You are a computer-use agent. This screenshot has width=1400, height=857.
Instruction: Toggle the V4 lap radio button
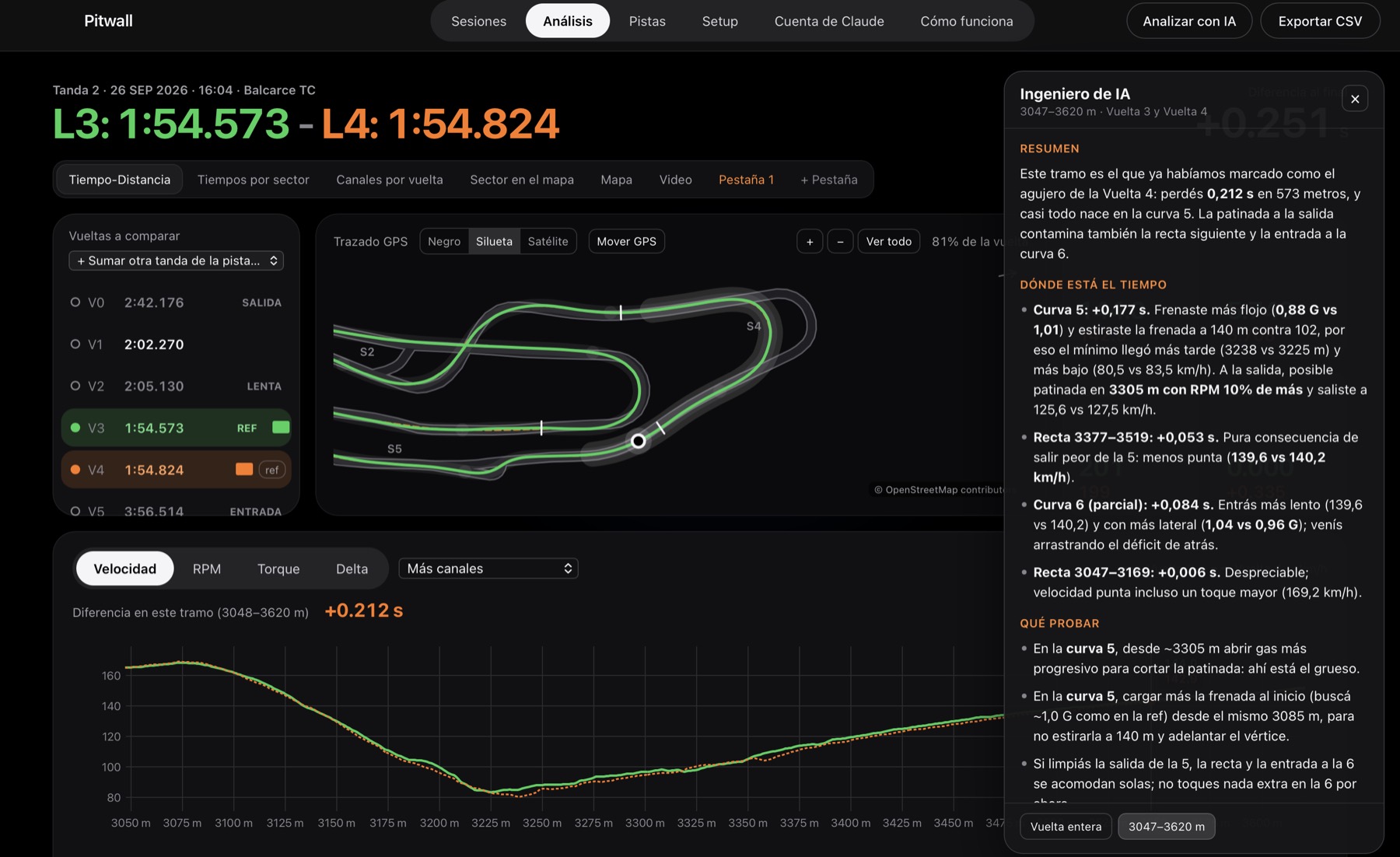coord(75,470)
